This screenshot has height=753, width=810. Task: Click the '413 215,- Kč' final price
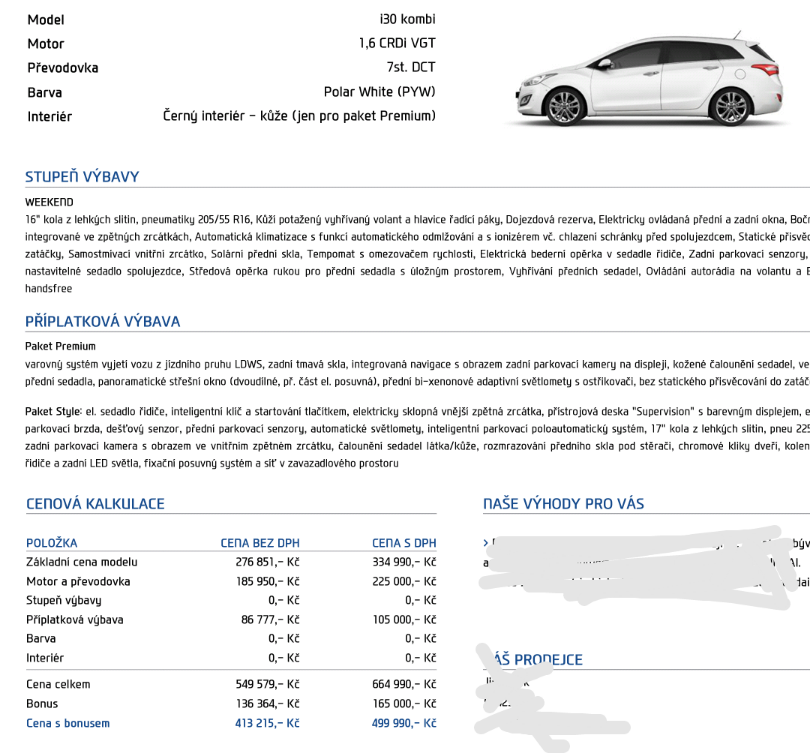(x=267, y=723)
